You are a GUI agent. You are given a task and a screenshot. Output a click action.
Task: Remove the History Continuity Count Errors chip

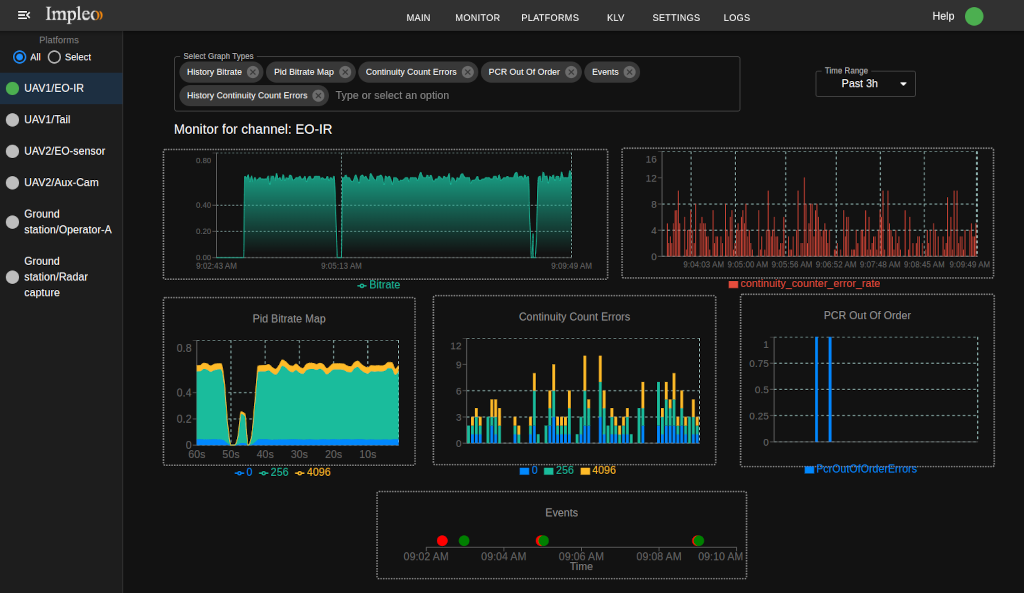pyautogui.click(x=318, y=95)
